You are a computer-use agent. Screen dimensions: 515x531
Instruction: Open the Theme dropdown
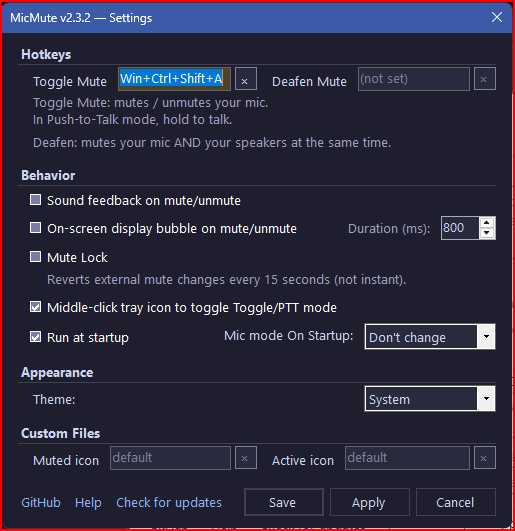point(430,399)
